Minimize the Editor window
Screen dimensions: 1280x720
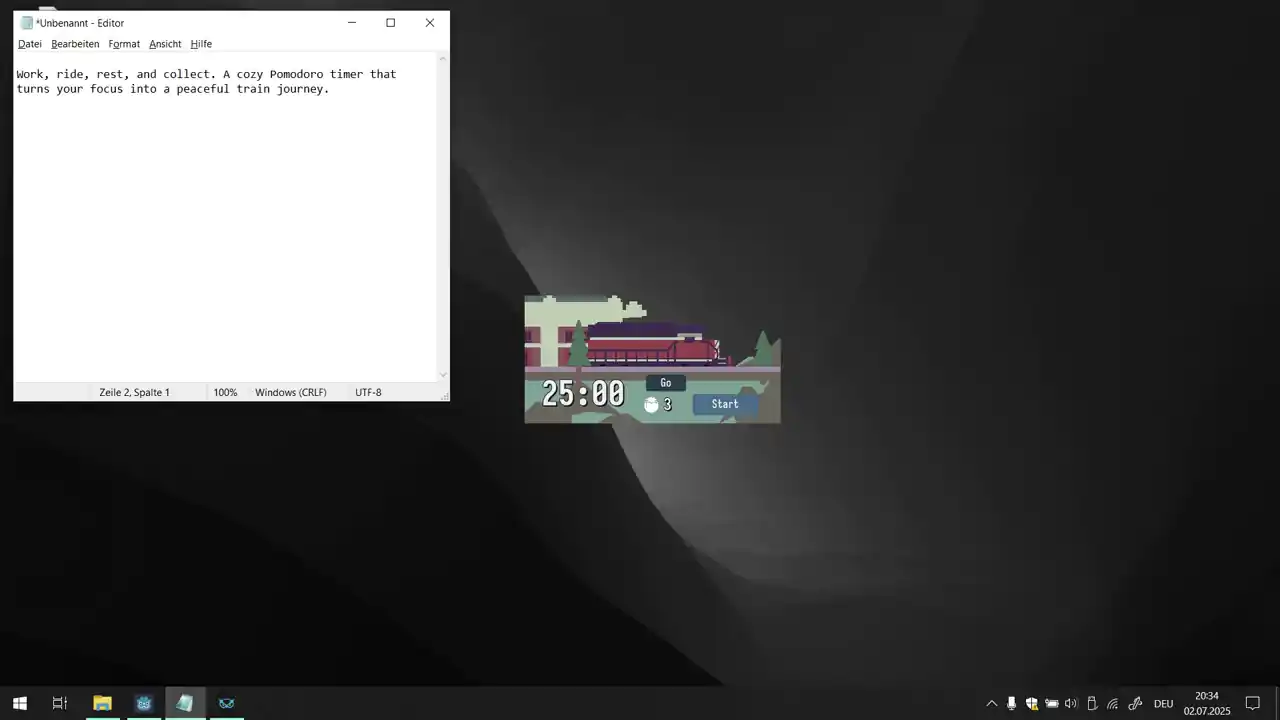pyautogui.click(x=352, y=23)
